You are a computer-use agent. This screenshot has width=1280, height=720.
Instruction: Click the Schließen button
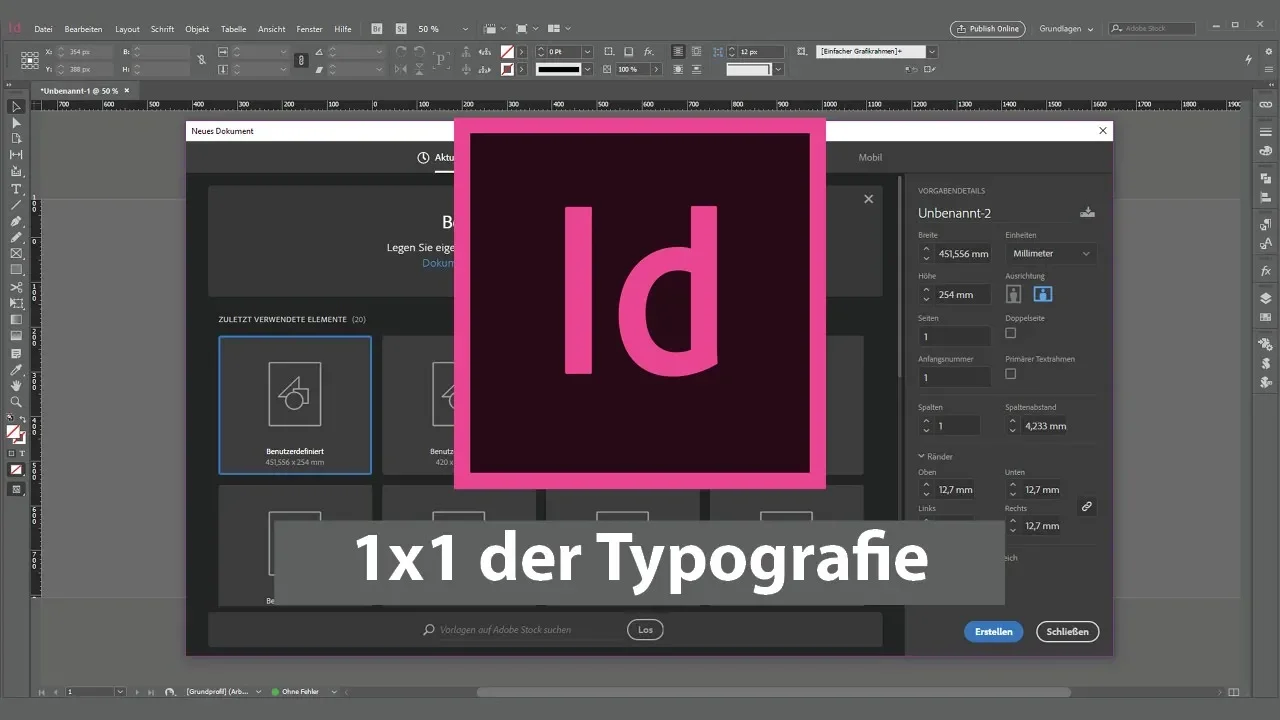click(1067, 631)
